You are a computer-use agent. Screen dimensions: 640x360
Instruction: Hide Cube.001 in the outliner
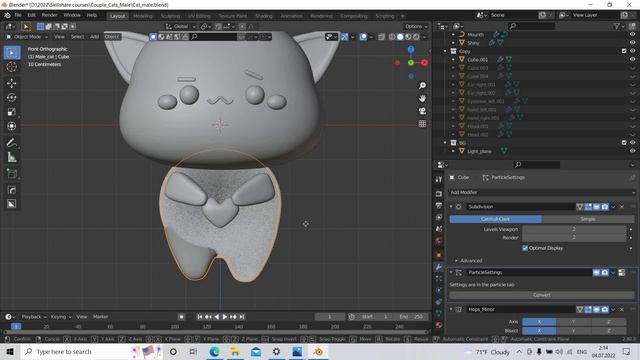tap(632, 60)
